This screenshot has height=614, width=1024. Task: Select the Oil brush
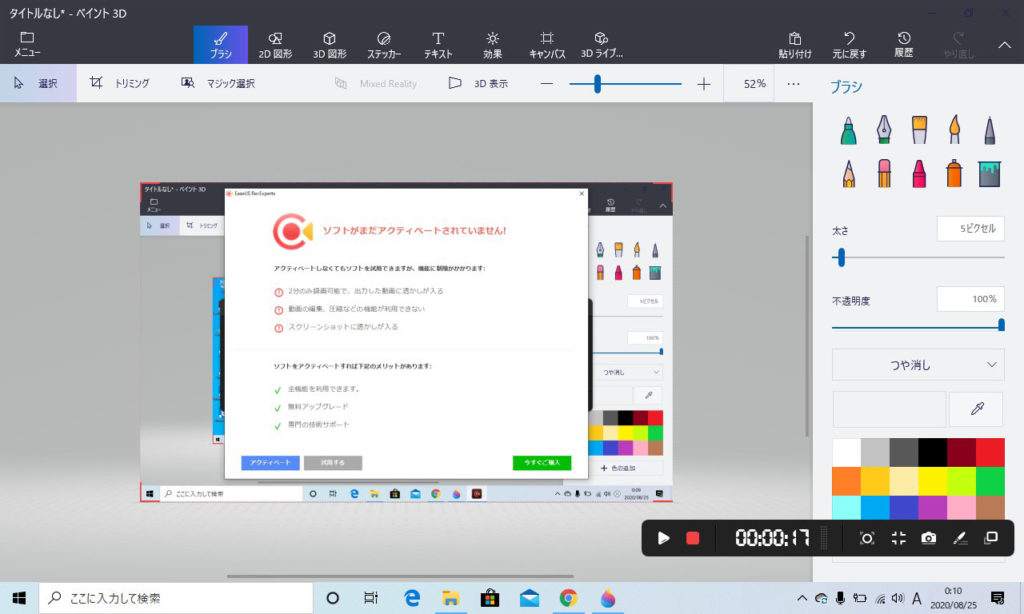click(919, 130)
